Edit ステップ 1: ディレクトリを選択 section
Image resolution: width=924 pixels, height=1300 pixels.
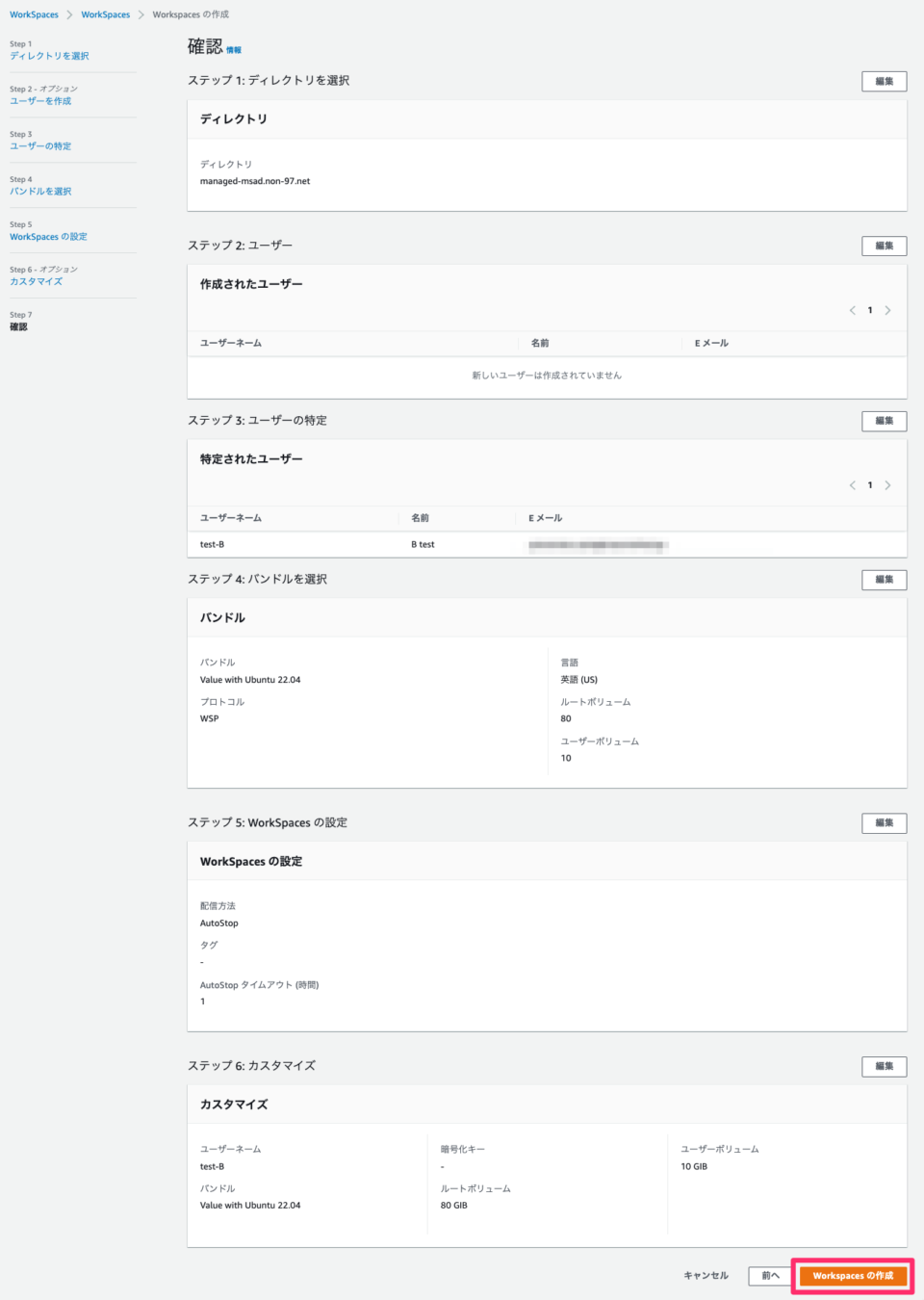click(883, 81)
